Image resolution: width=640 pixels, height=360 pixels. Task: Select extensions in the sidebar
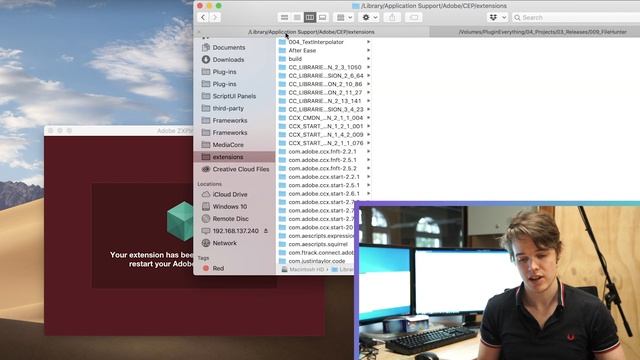point(235,157)
